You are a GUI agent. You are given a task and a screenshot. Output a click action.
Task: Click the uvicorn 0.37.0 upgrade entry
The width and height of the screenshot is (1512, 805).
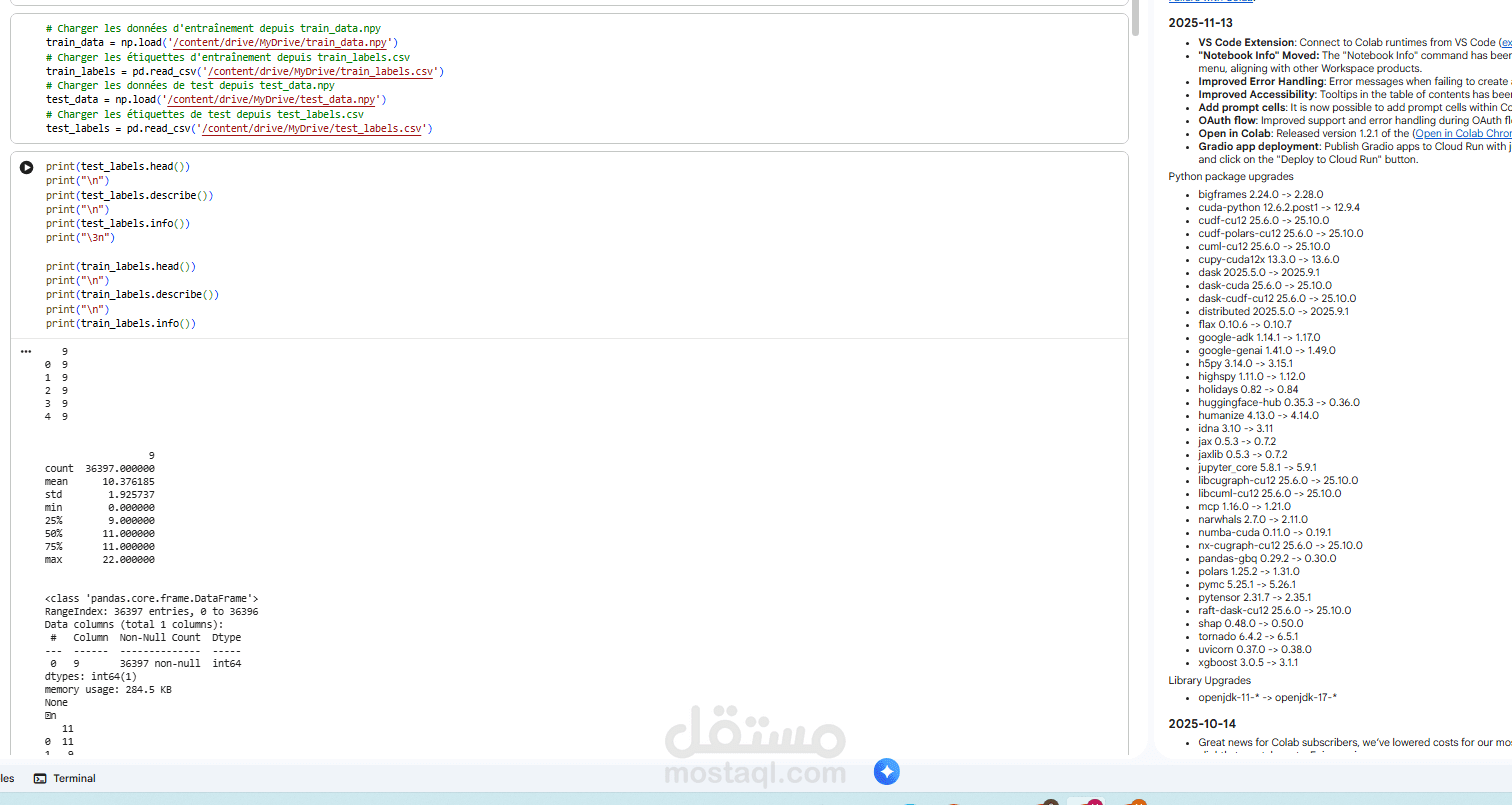click(1254, 649)
